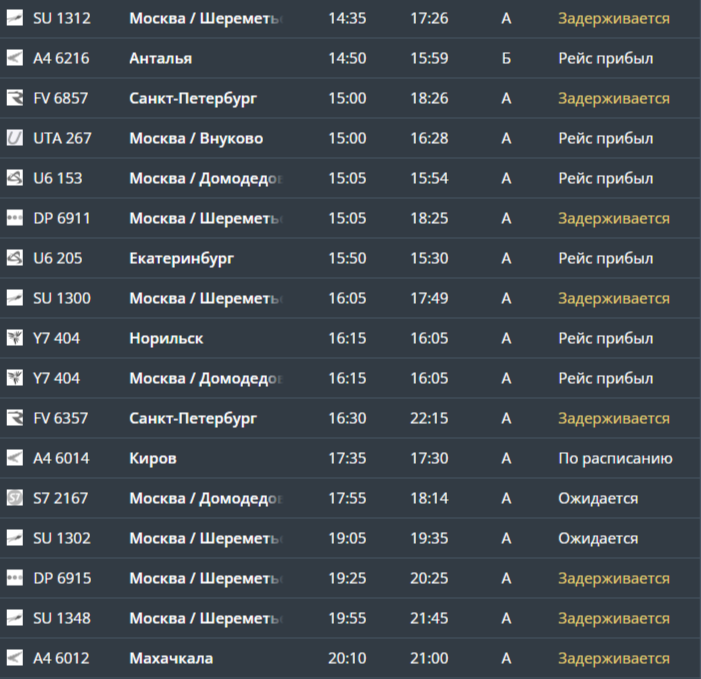The width and height of the screenshot is (701, 679).
Task: Click the airline logo on the Норильск row
Action: (15, 338)
